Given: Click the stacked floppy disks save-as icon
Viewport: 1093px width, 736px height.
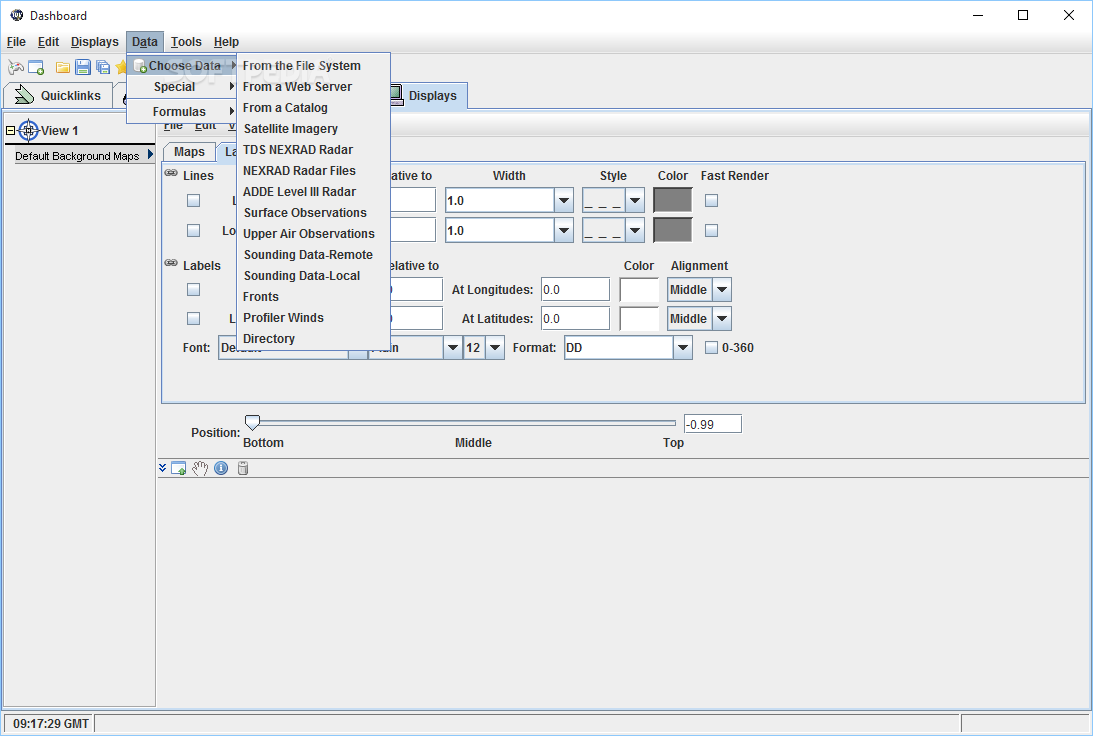Looking at the screenshot, I should point(103,68).
